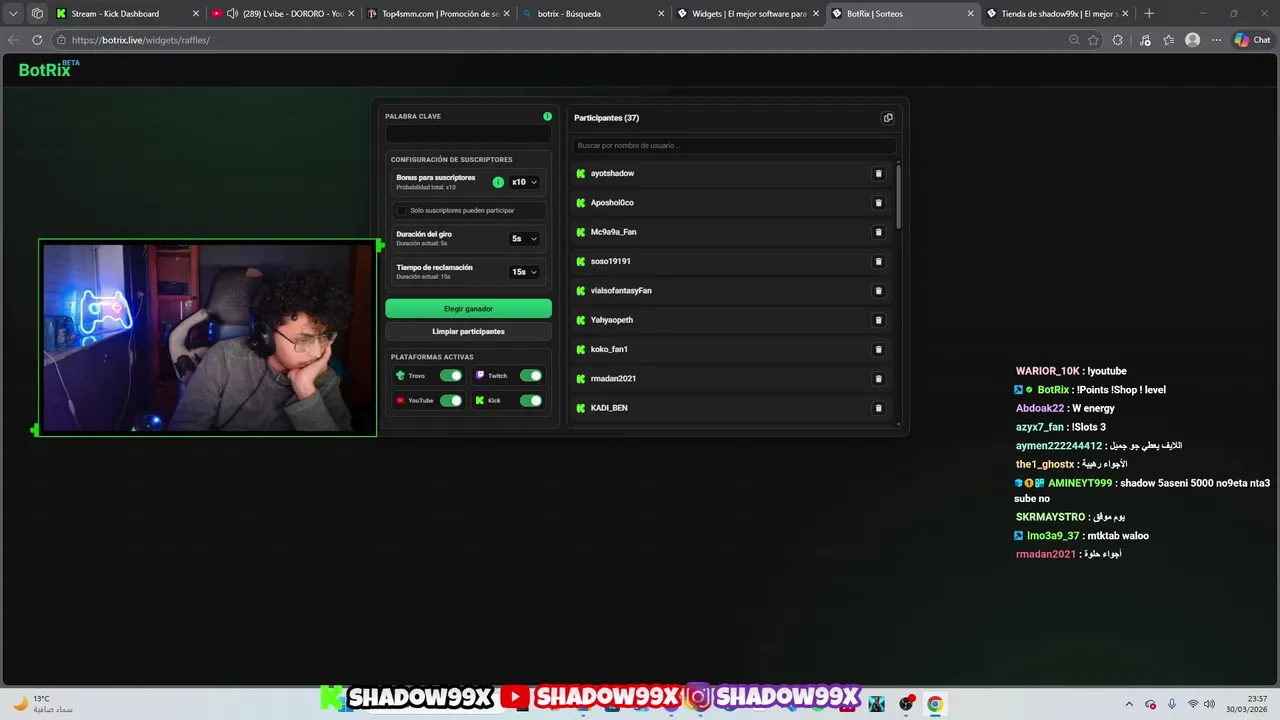Open the browser settings and more menu

click(1216, 40)
